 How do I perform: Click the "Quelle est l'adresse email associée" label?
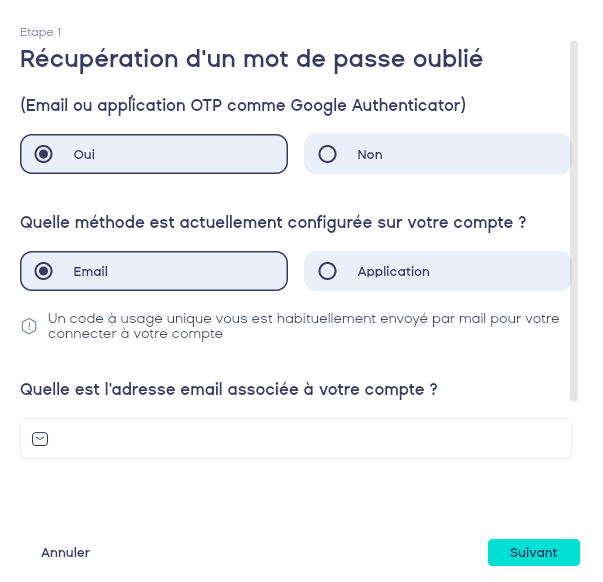coord(229,389)
